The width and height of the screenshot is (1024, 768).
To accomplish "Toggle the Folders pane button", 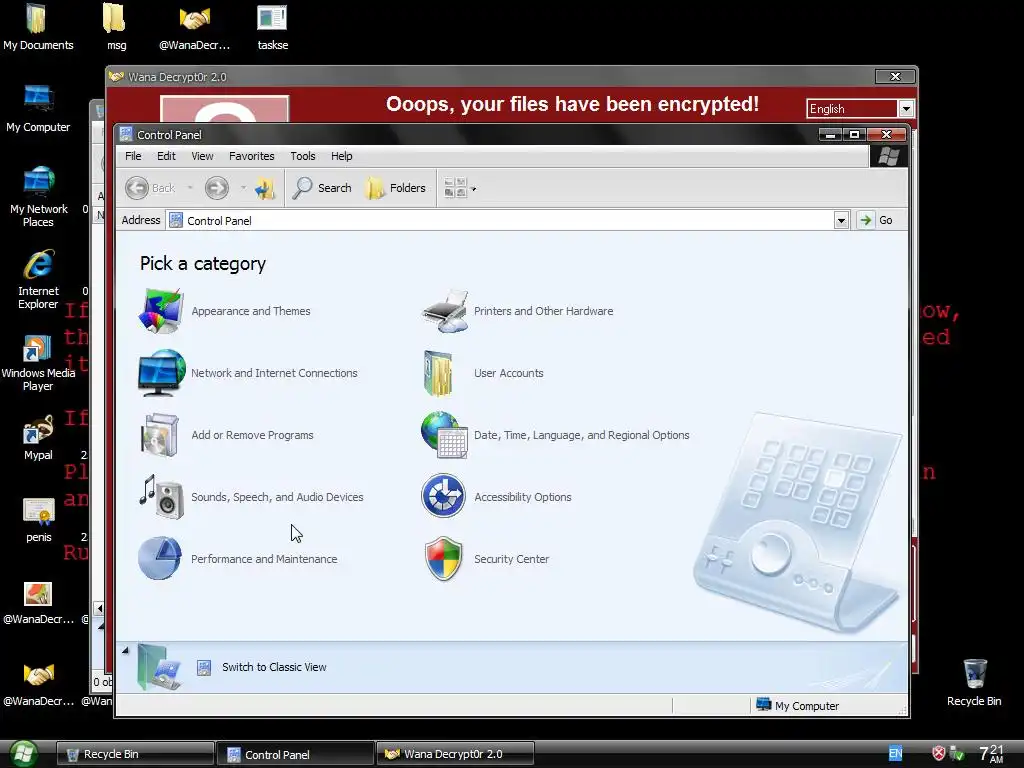I will point(396,188).
